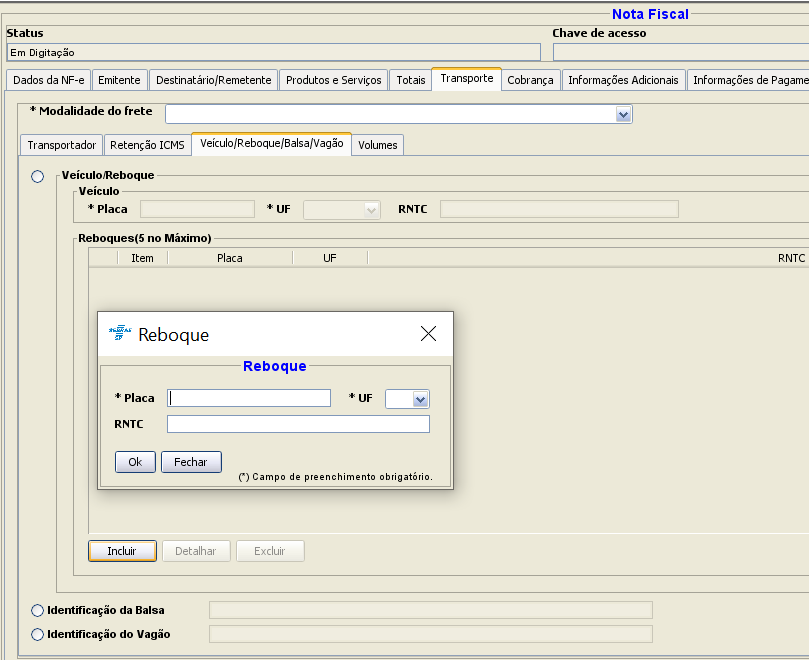Open the Destinatário/Remetente tab

[x=213, y=80]
